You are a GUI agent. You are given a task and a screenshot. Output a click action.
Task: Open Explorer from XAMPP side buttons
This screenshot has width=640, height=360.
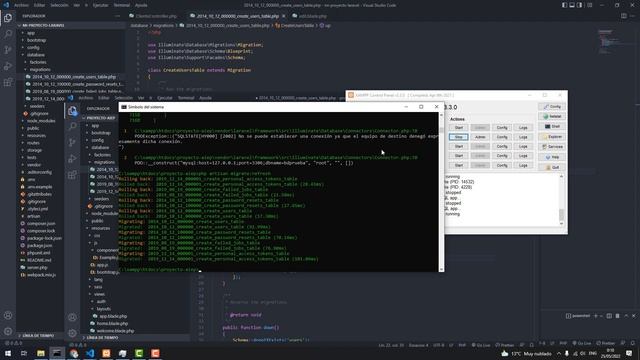click(552, 137)
